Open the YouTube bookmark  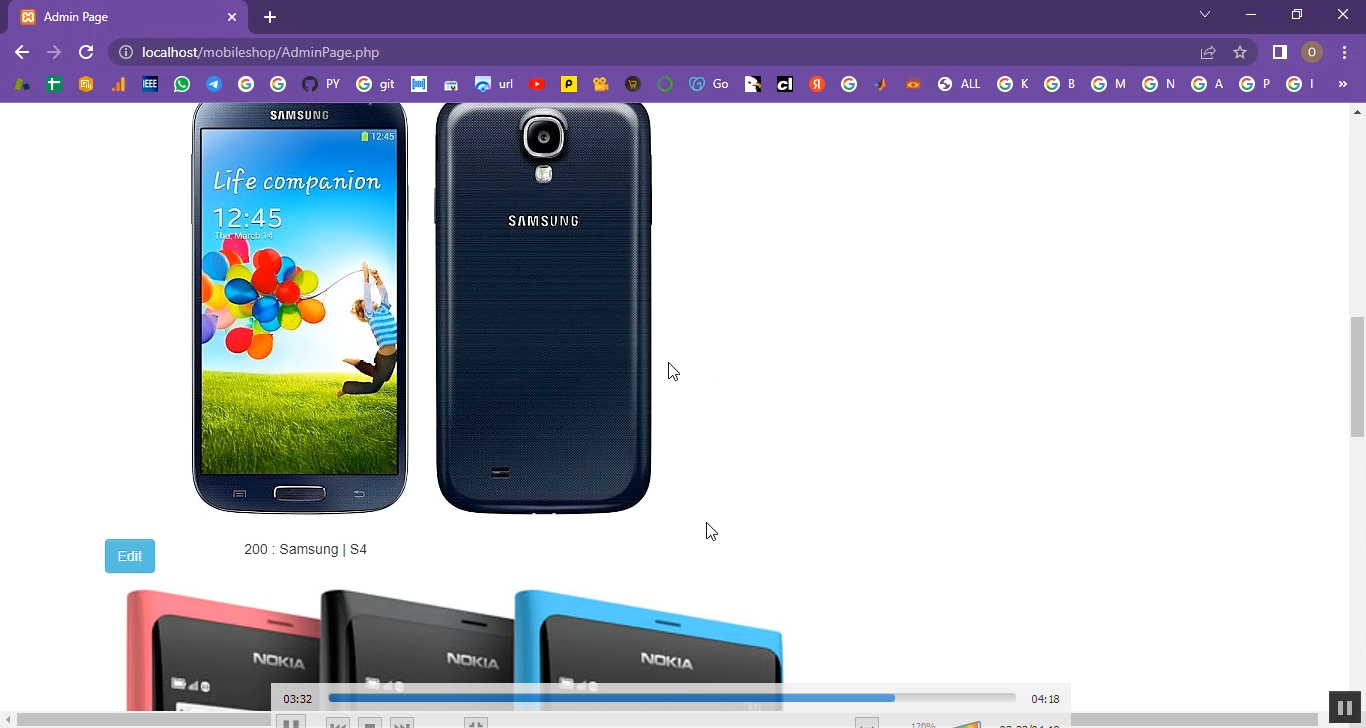click(537, 84)
